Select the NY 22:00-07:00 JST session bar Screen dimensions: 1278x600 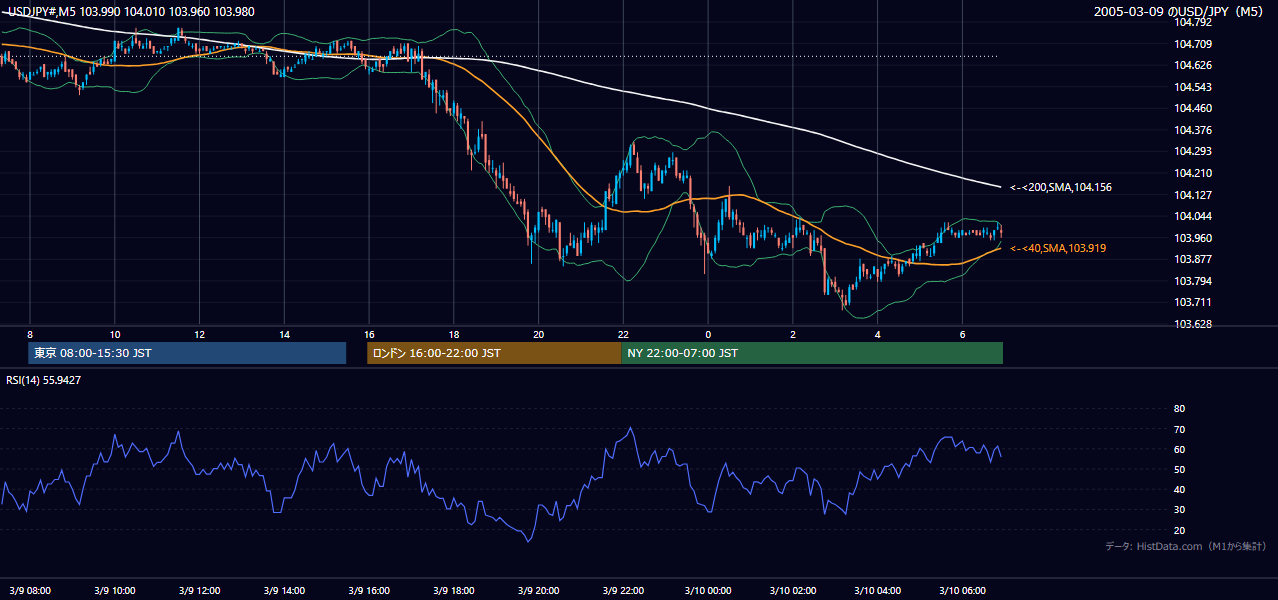[x=812, y=353]
